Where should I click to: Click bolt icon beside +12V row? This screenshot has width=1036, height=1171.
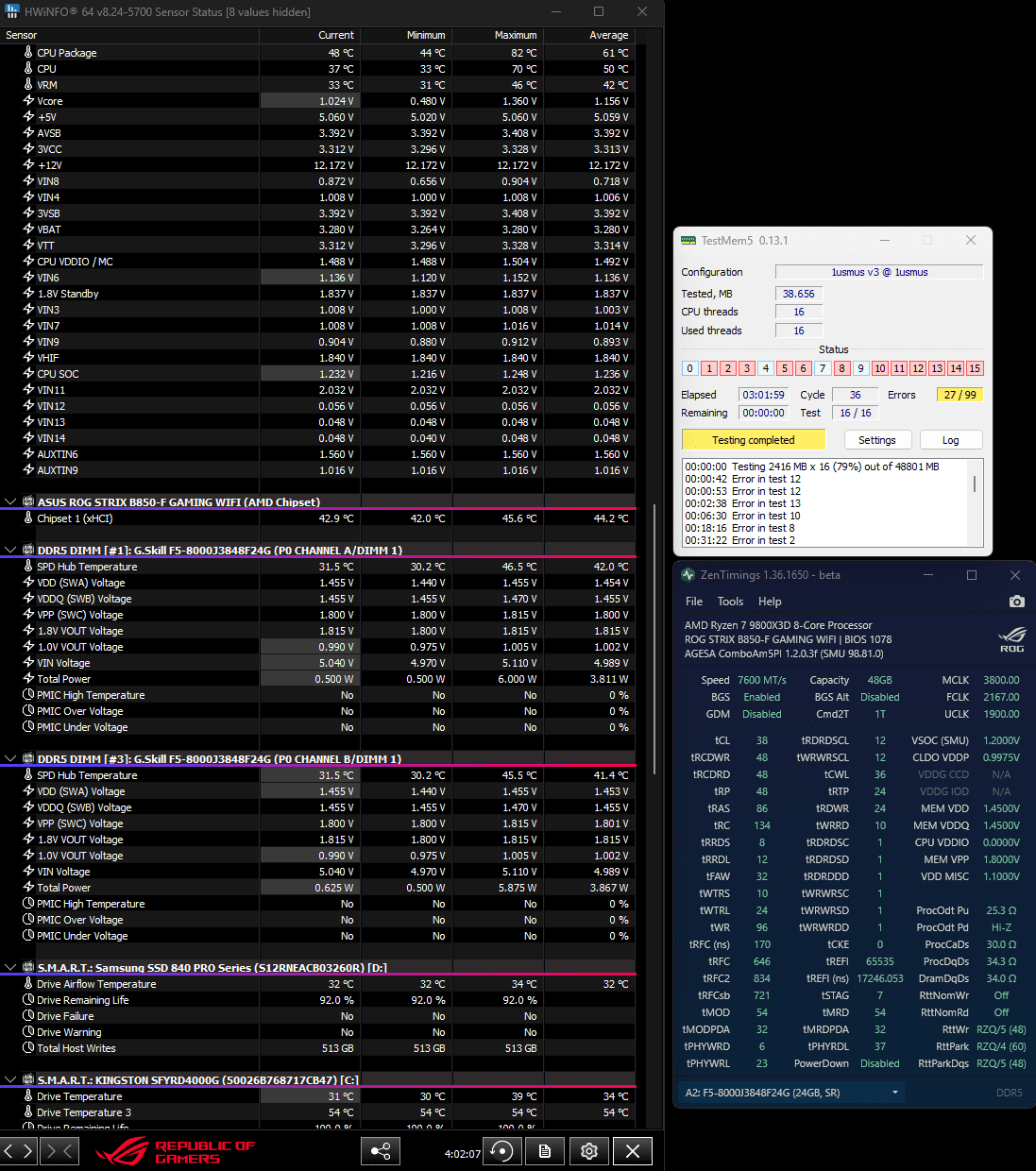28,165
